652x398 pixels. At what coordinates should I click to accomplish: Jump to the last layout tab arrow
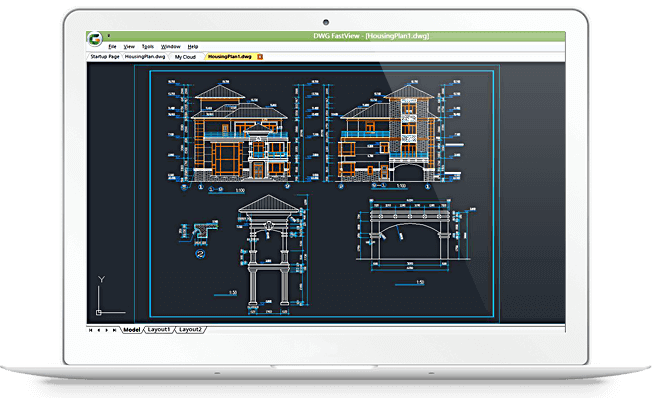click(114, 330)
